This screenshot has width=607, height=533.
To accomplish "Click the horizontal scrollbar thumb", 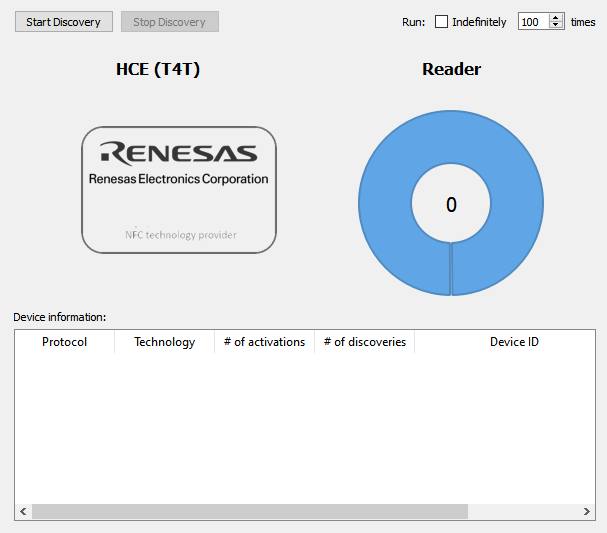I will [x=249, y=511].
